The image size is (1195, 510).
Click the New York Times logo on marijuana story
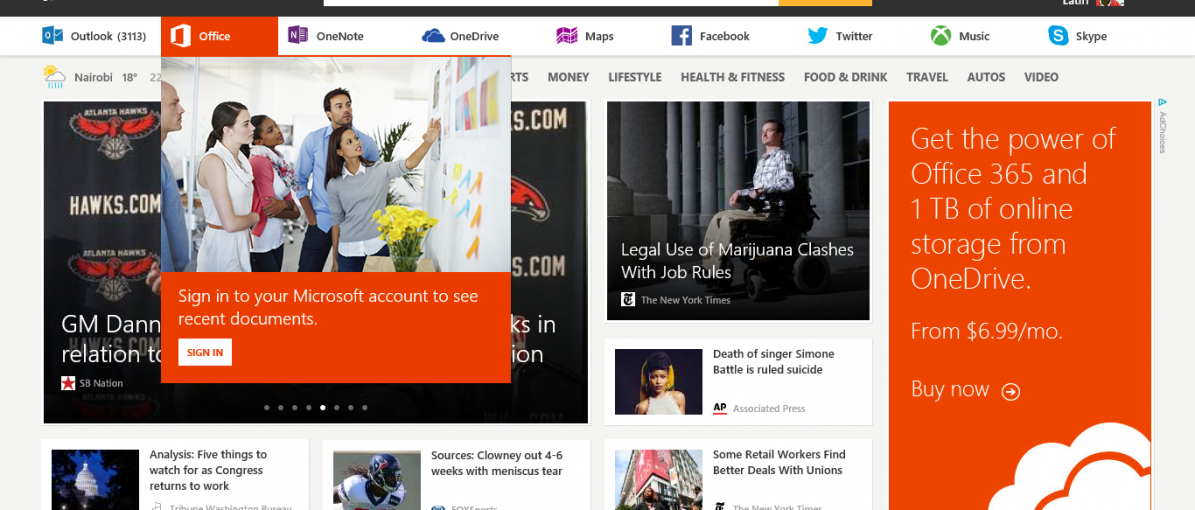[628, 300]
